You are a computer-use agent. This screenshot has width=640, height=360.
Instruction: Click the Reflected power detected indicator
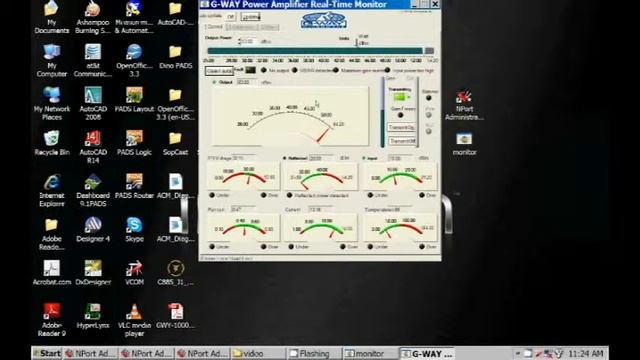(289, 196)
